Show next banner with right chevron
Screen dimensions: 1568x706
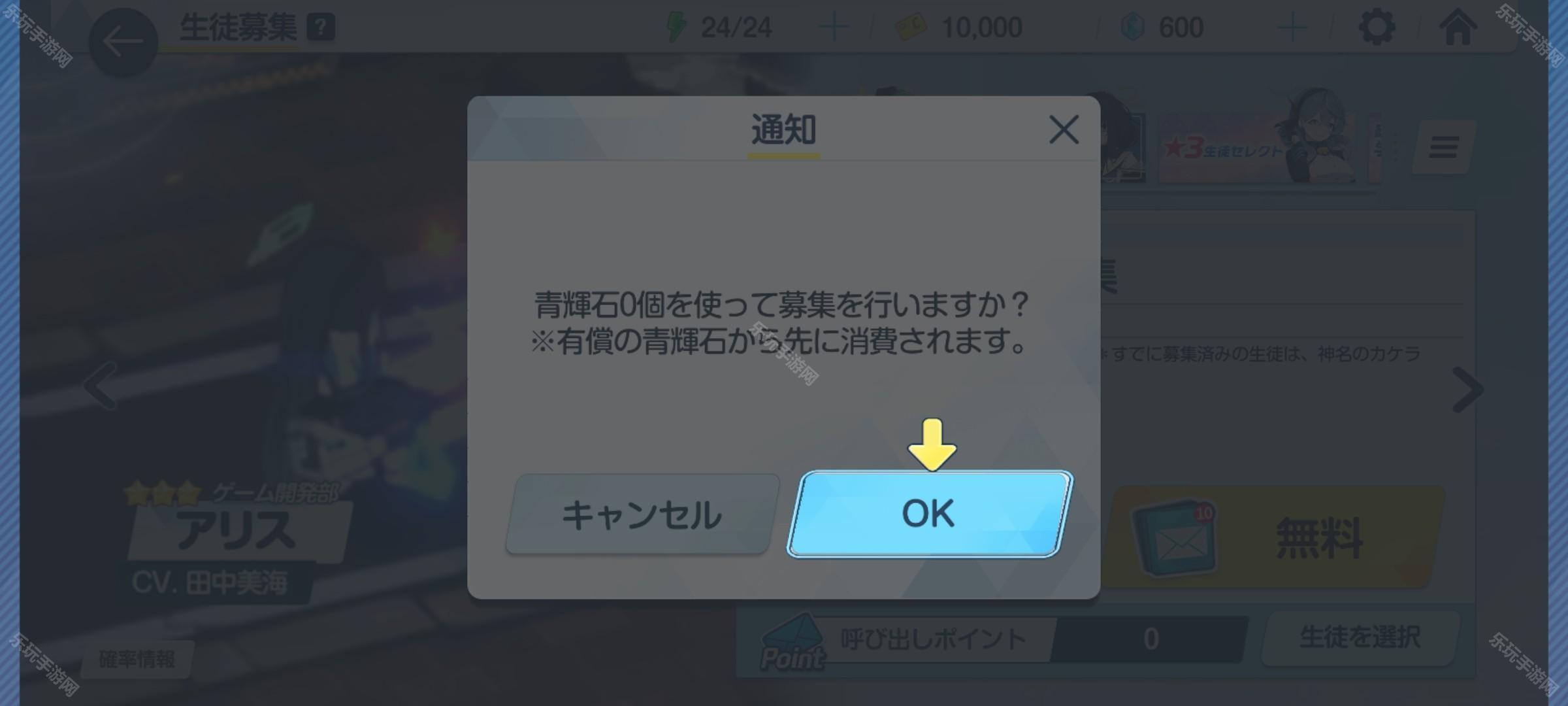point(1468,390)
